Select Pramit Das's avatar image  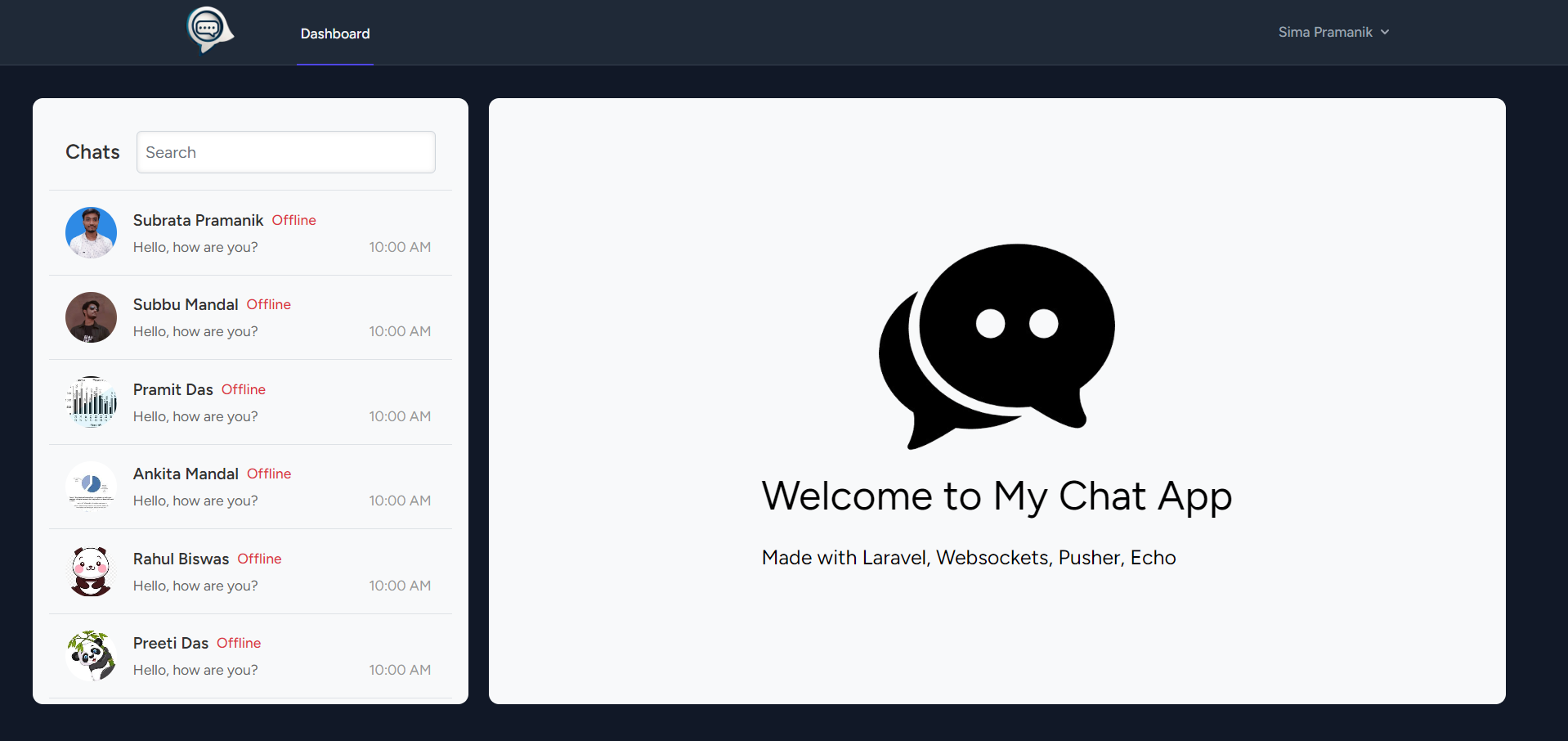coord(91,402)
